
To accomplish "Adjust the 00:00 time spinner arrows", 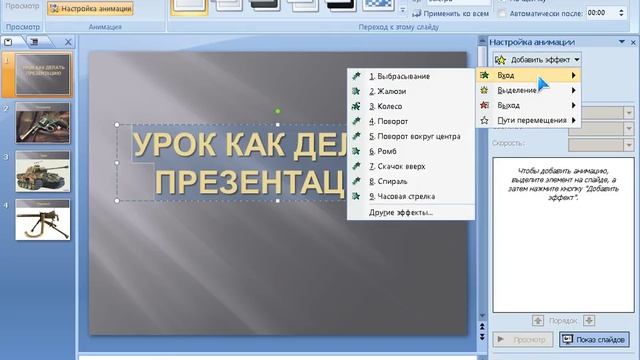I will pos(621,13).
